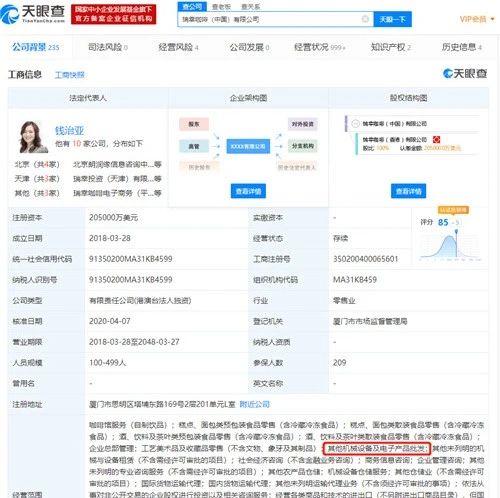This screenshot has width=500, height=498.
Task: Clear the search box with the X icon
Action: pyautogui.click(x=365, y=19)
